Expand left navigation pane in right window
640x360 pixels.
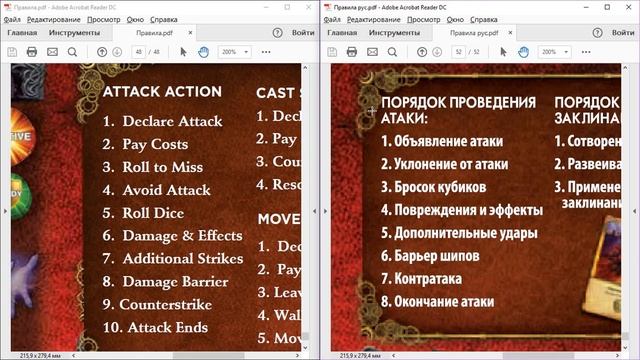click(x=325, y=211)
